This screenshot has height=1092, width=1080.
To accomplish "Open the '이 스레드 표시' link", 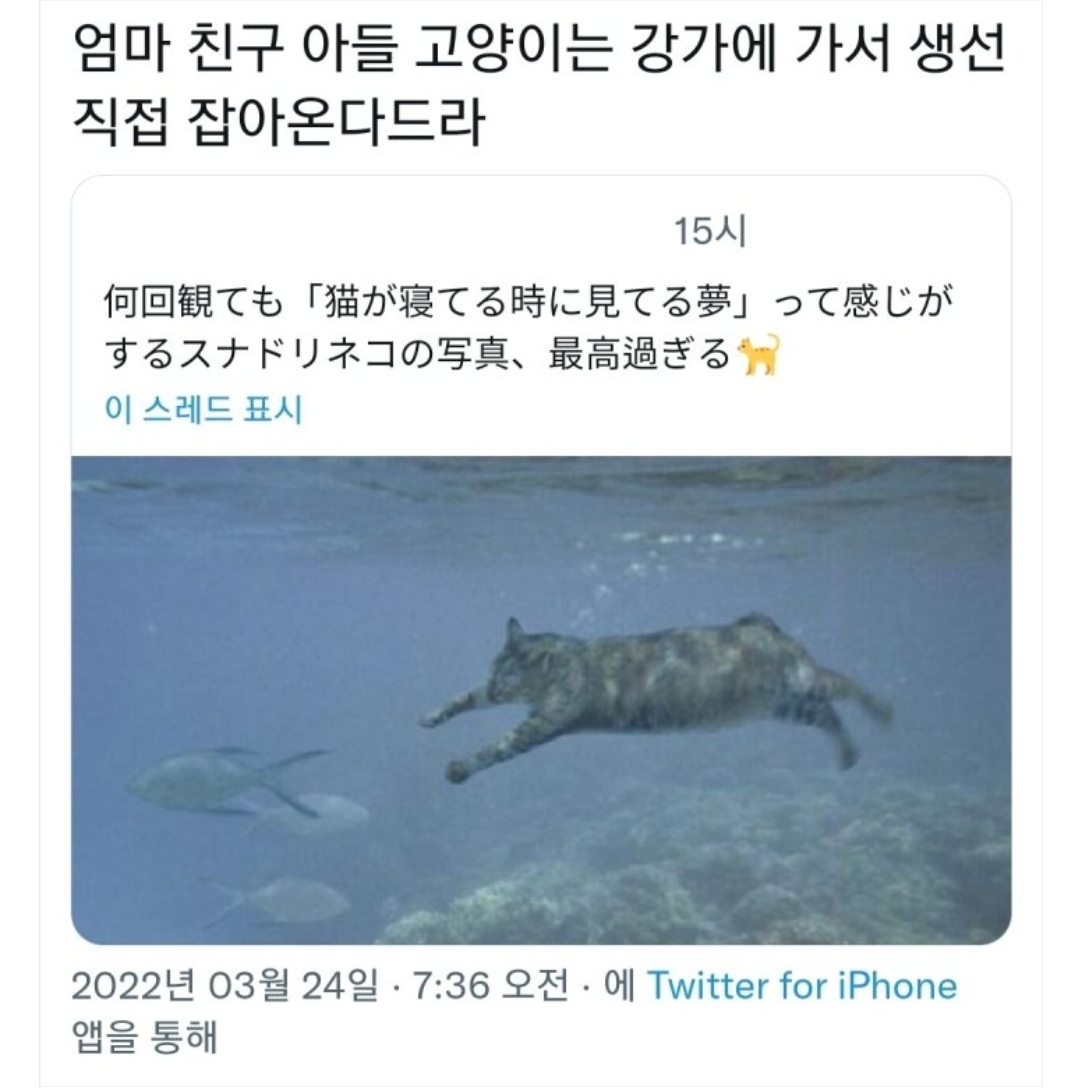I will coord(202,410).
